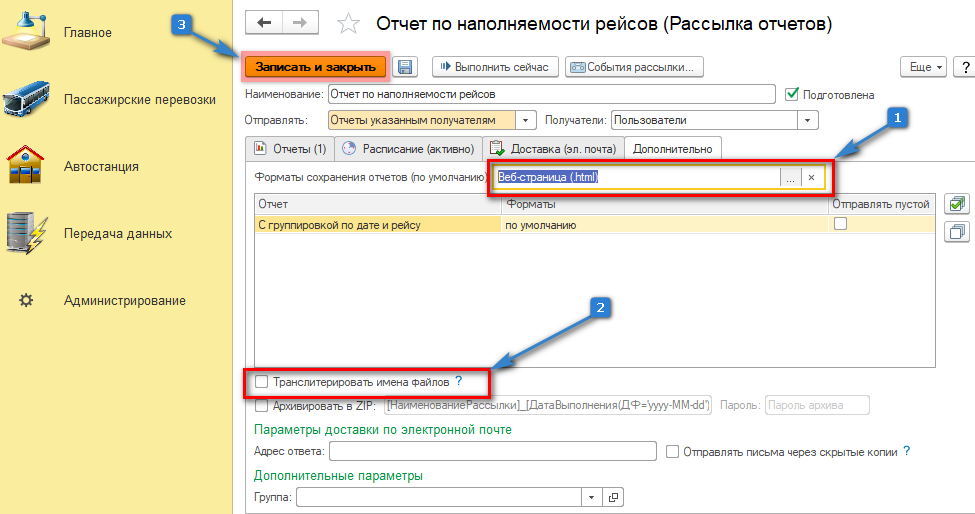Screen dimensions: 975x514
Task: Add page to favorites with star icon
Action: 348,23
